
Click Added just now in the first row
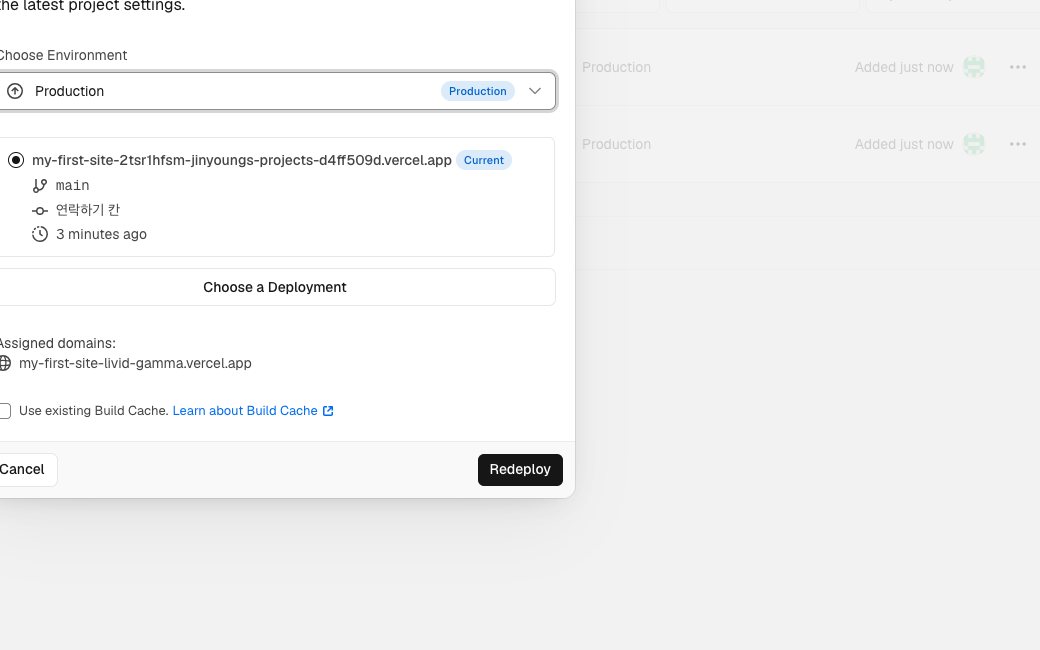pos(904,67)
